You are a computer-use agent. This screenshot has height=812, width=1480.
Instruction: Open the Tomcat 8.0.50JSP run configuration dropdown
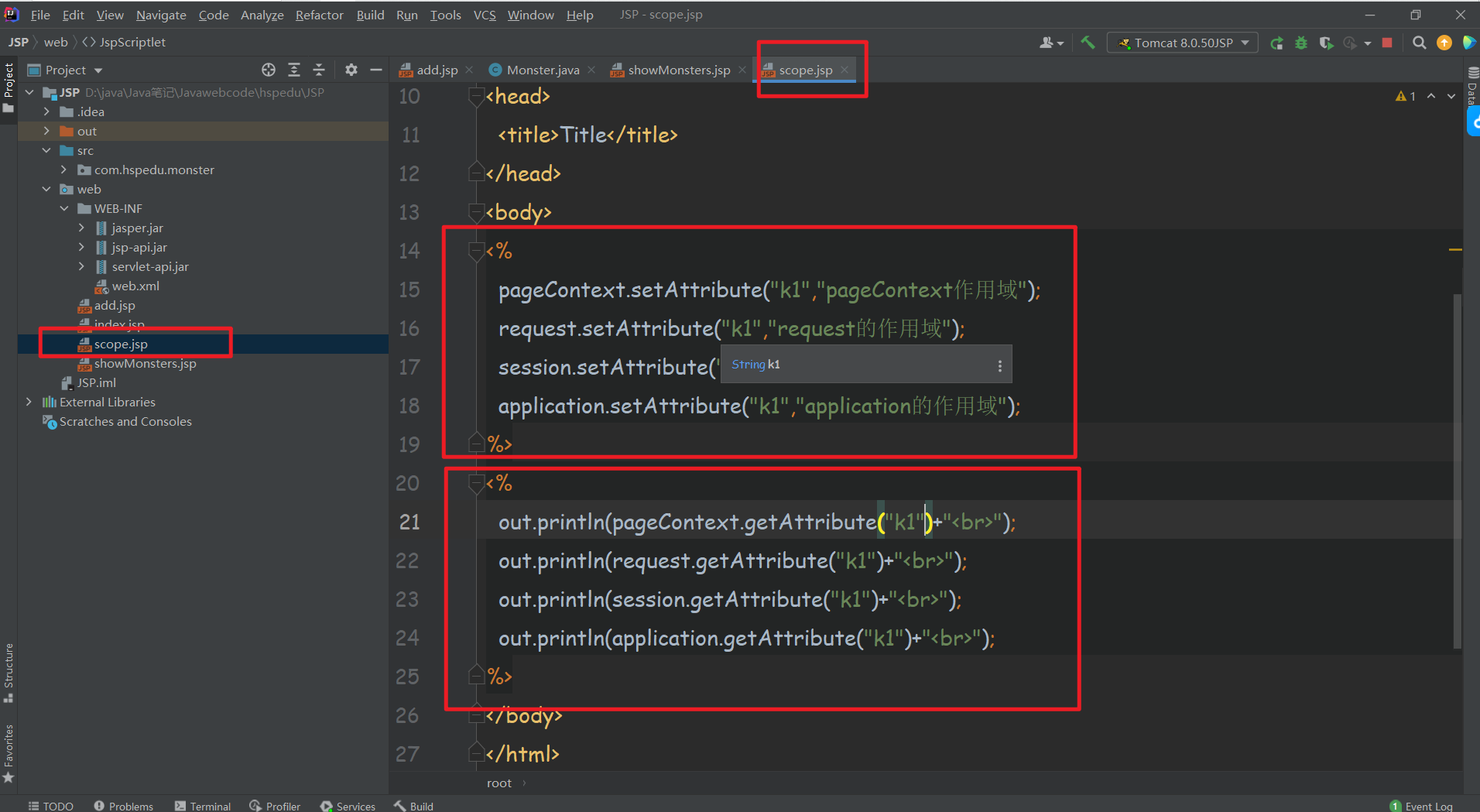point(1183,43)
